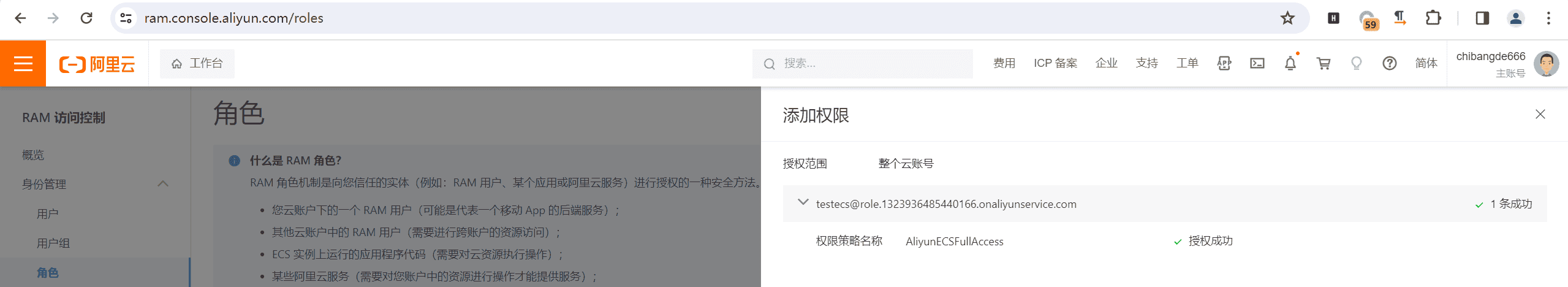Screen dimensions: 1568x287
Task: Open the shopping cart
Action: coord(1324,63)
